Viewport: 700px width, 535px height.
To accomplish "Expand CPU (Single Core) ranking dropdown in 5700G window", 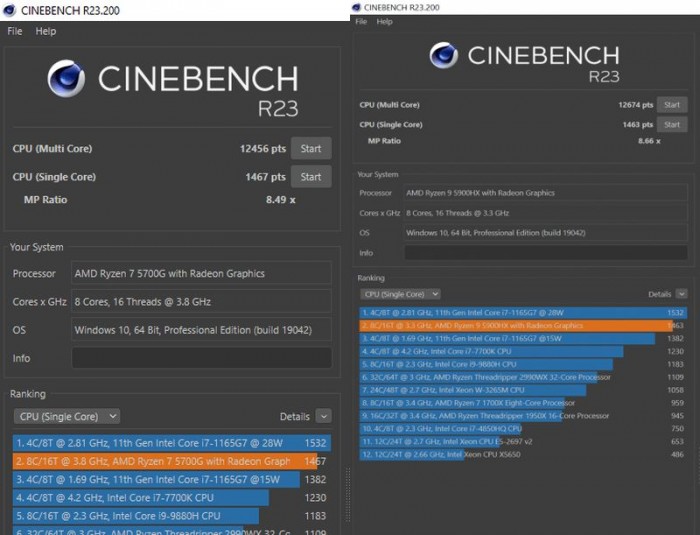I will (66, 416).
